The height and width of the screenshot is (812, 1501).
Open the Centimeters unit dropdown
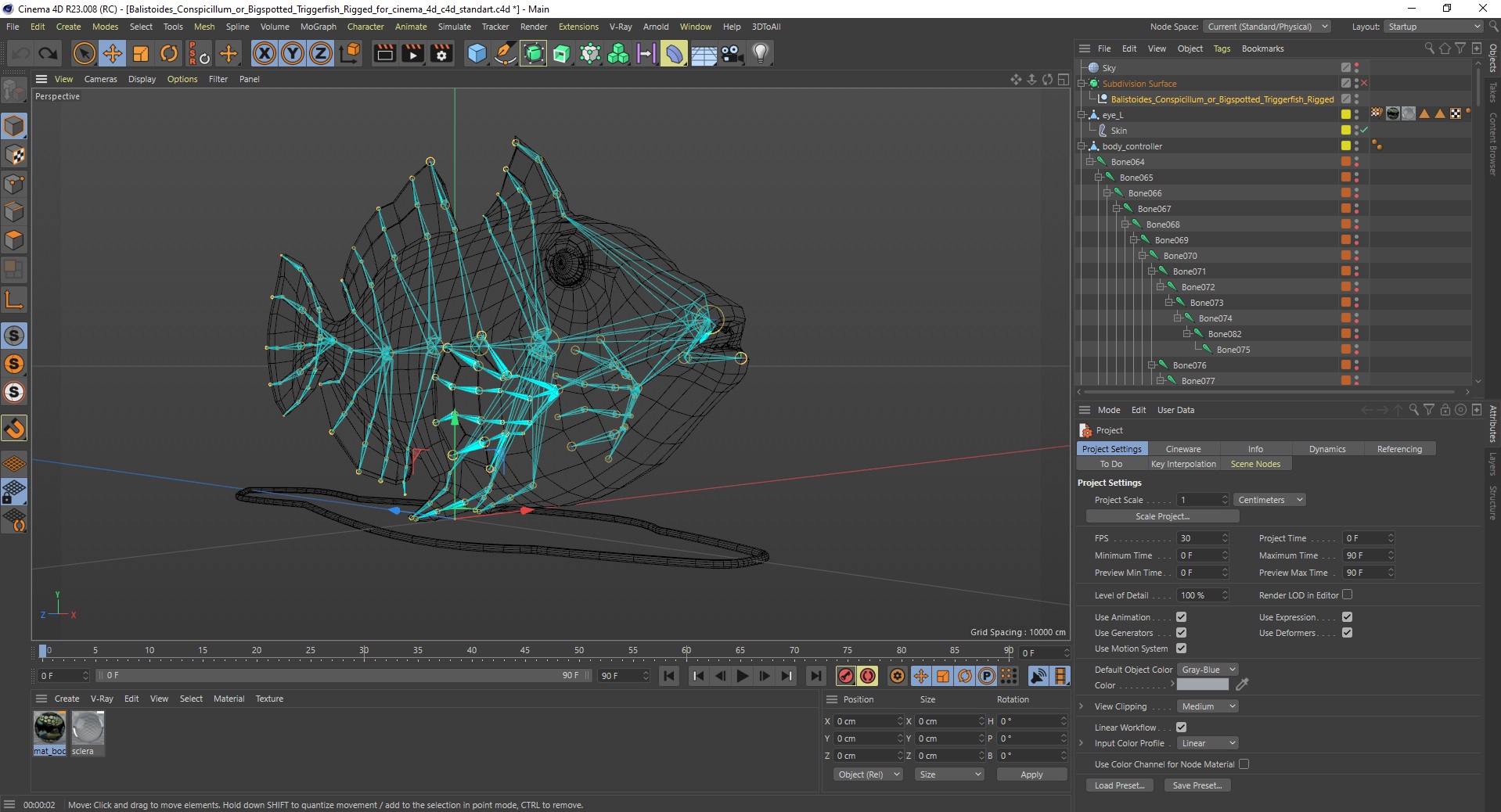pos(1269,500)
